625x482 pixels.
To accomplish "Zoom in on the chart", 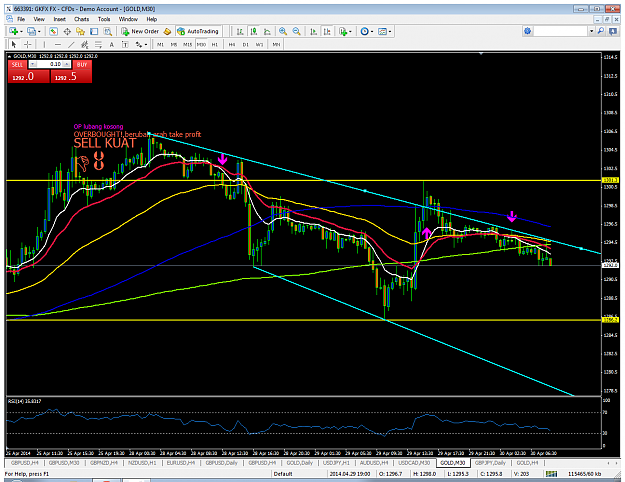I will click(x=283, y=31).
